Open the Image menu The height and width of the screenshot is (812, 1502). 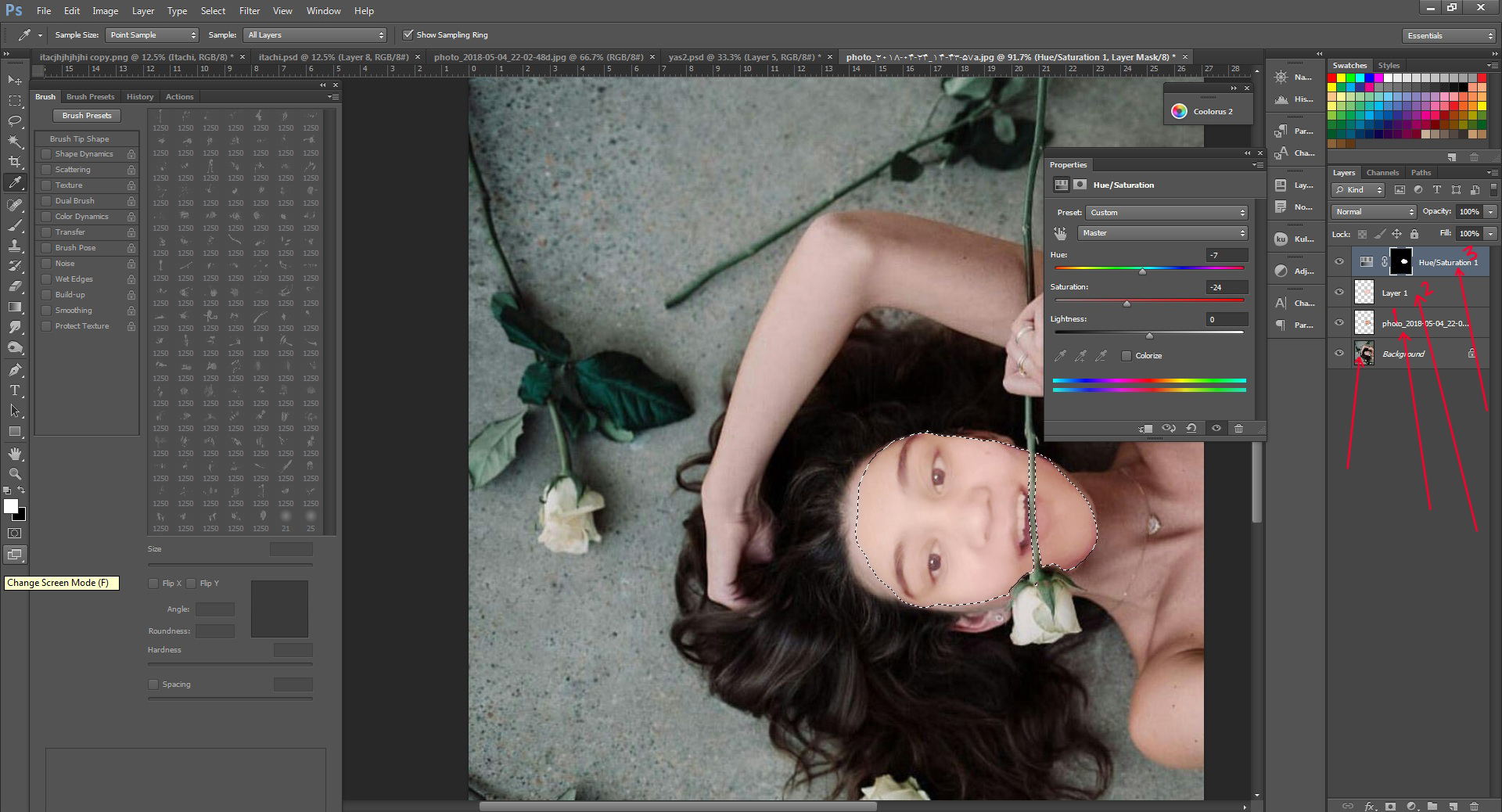(105, 11)
